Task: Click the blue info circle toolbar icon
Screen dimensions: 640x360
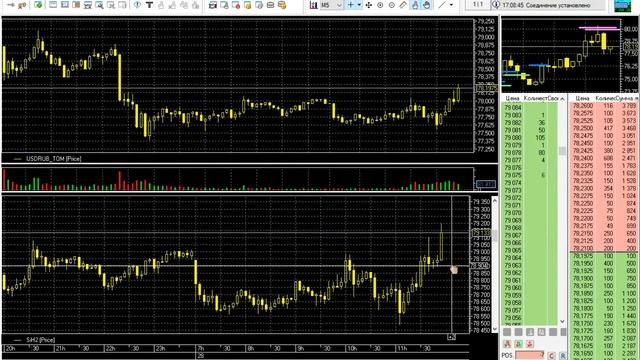Action: point(137,5)
